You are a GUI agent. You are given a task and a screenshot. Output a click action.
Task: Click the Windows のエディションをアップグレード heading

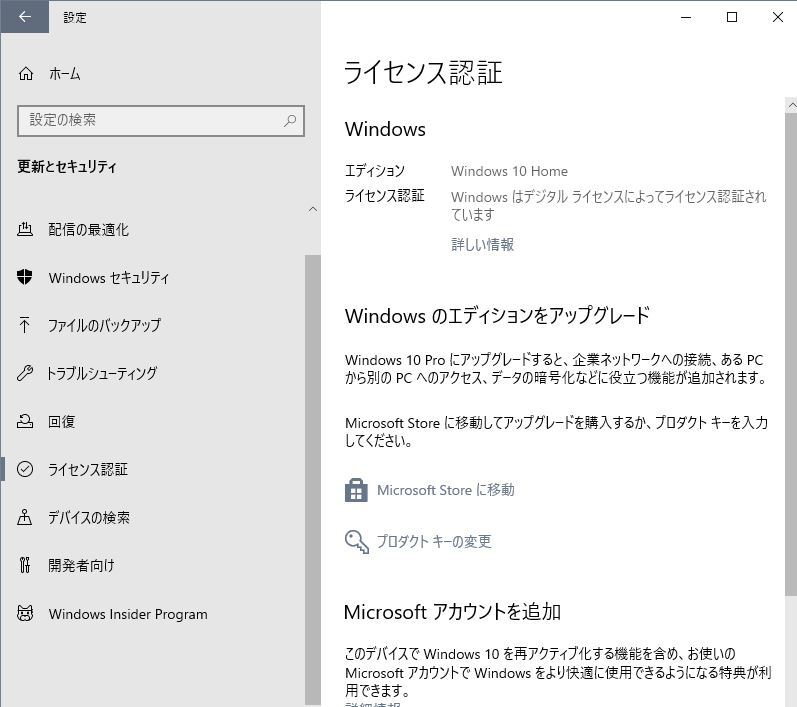(x=497, y=316)
